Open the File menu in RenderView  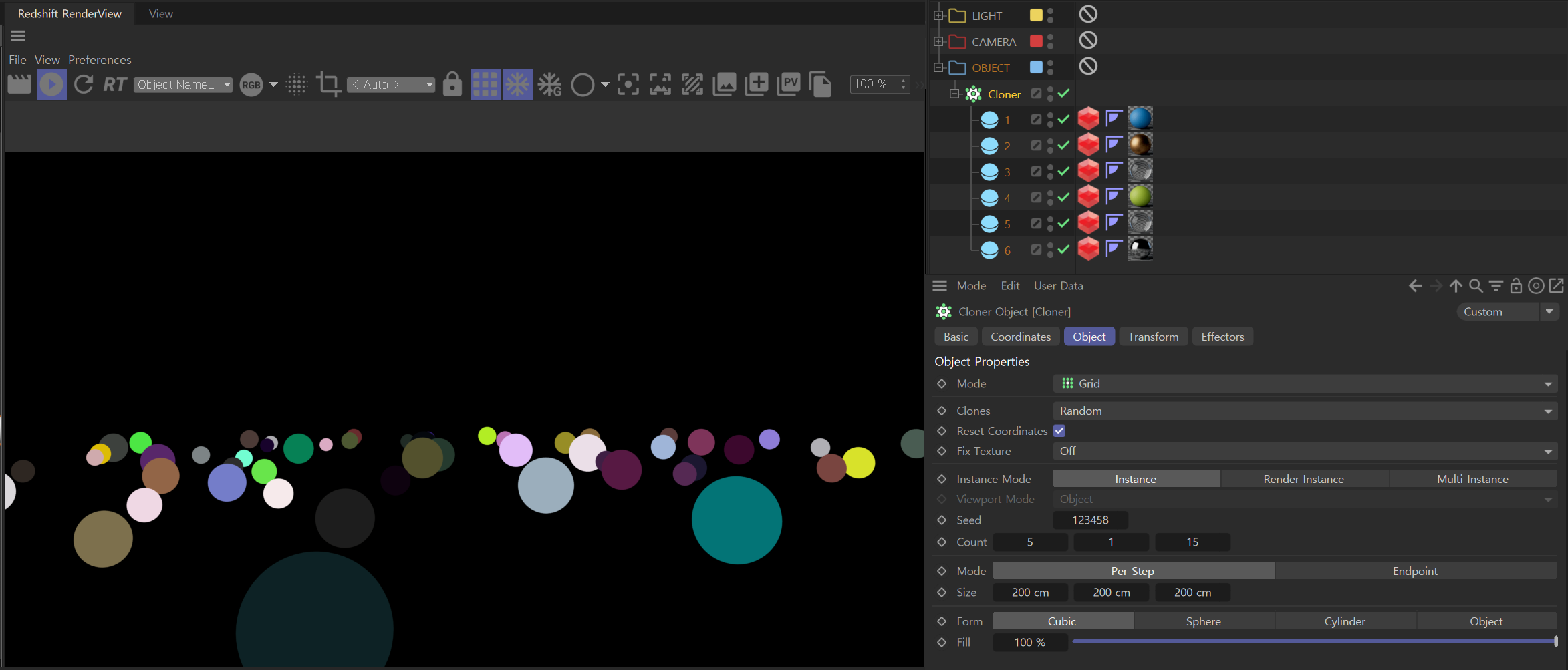[17, 60]
